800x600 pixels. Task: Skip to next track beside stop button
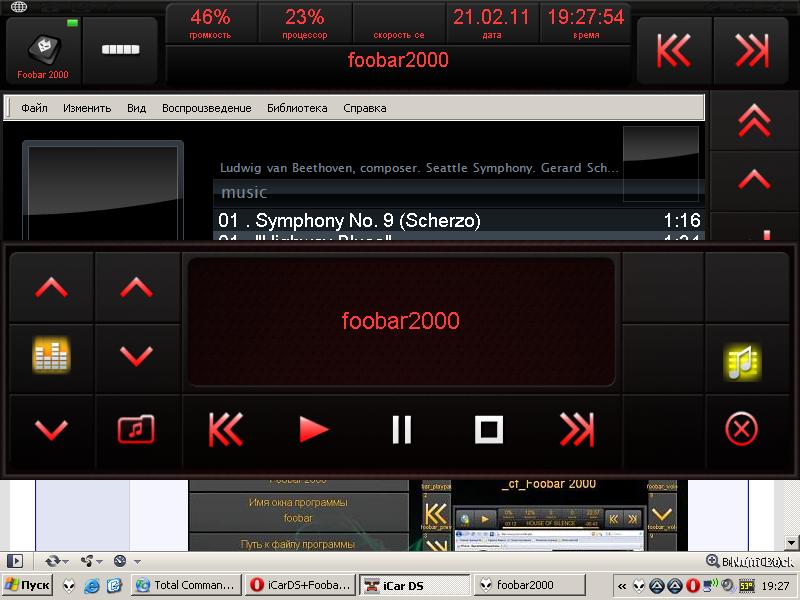click(x=576, y=430)
